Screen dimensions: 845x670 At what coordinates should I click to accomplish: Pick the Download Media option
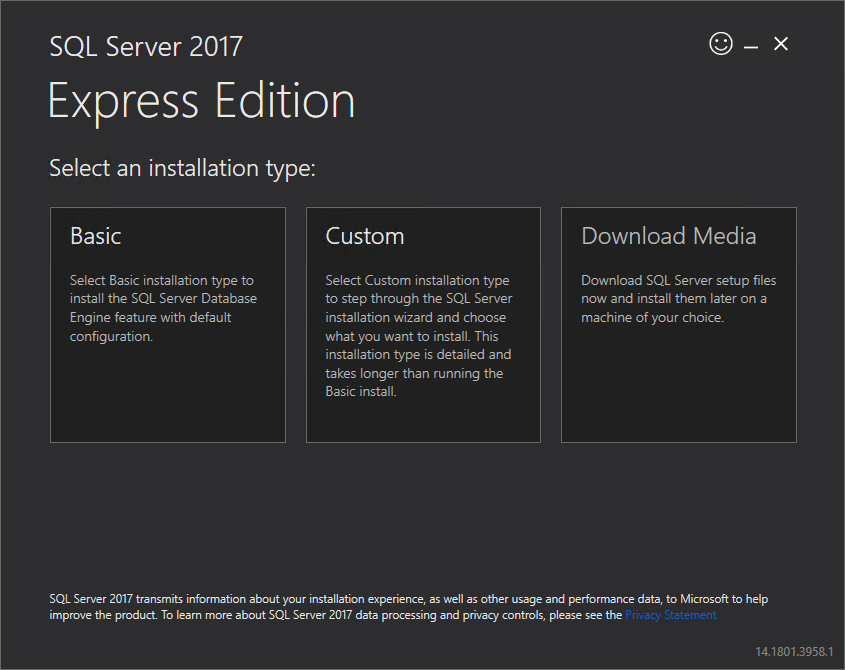[678, 324]
